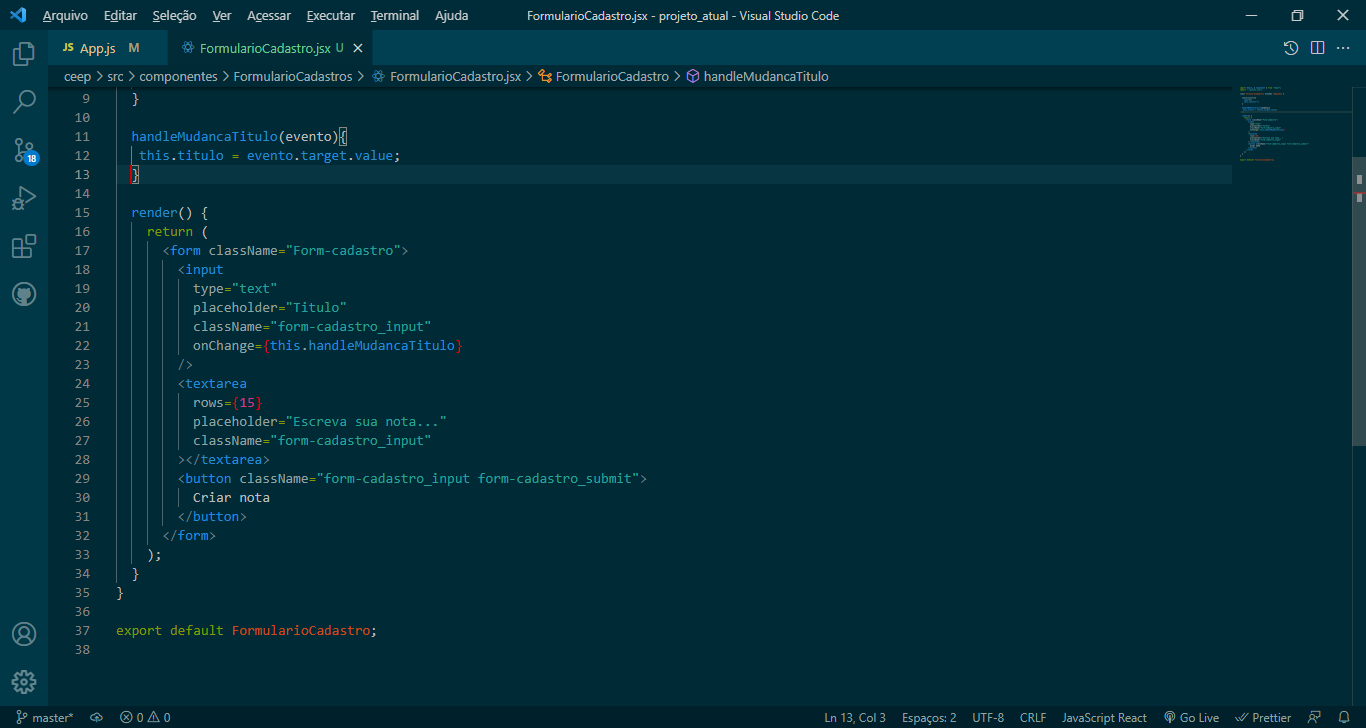Click the synchronize changes cloud icon
This screenshot has height=728, width=1366.
pyautogui.click(x=96, y=717)
